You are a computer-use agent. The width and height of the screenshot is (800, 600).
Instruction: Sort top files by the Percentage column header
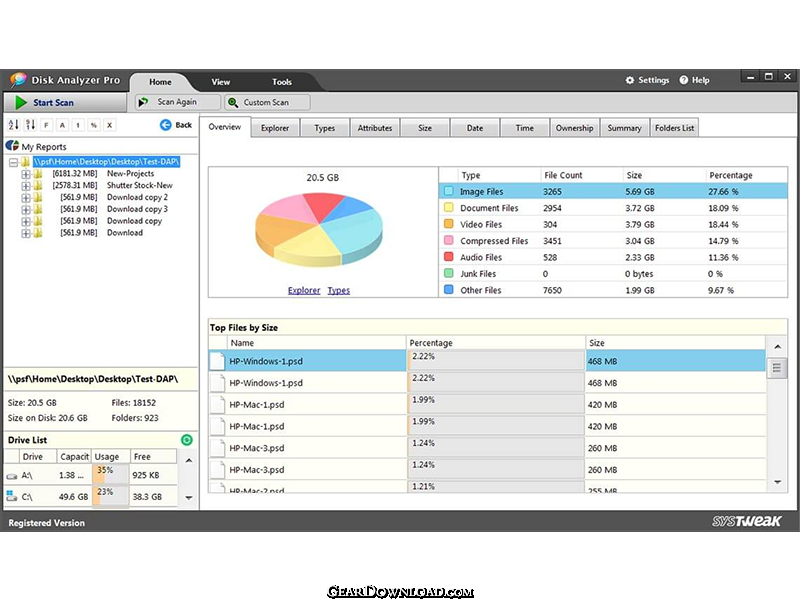(x=496, y=343)
